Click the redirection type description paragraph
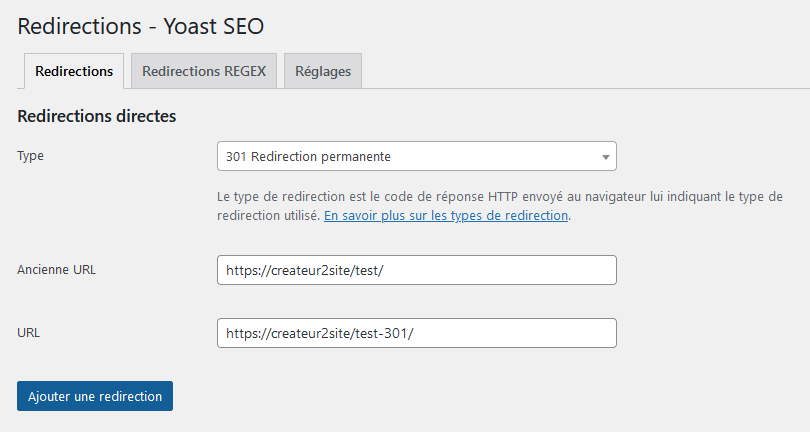This screenshot has height=432, width=810. pos(500,196)
